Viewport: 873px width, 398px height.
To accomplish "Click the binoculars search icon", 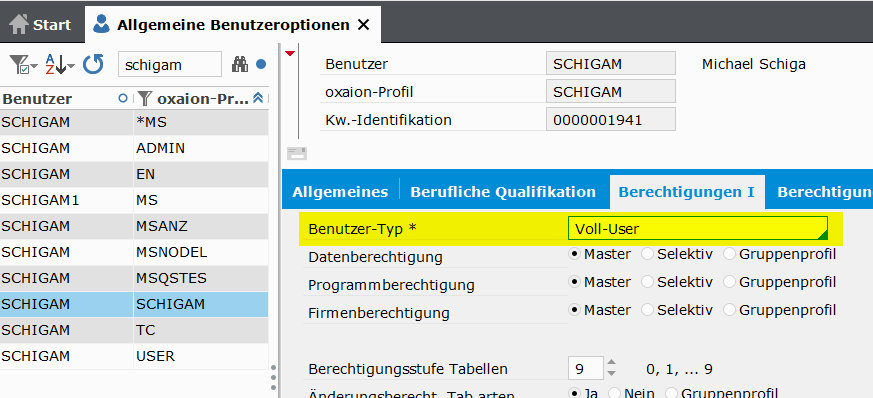I will coord(240,65).
